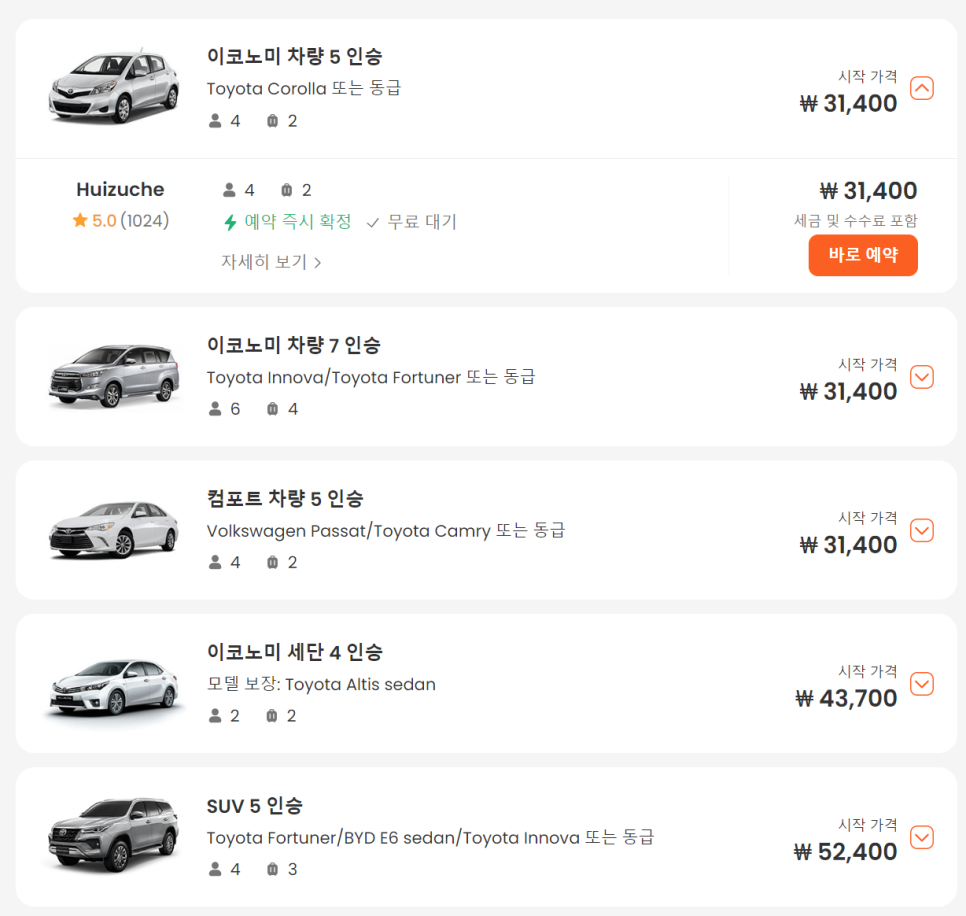
Task: Expand the 컴포트 차량 5 인승 options
Action: pyautogui.click(x=922, y=530)
